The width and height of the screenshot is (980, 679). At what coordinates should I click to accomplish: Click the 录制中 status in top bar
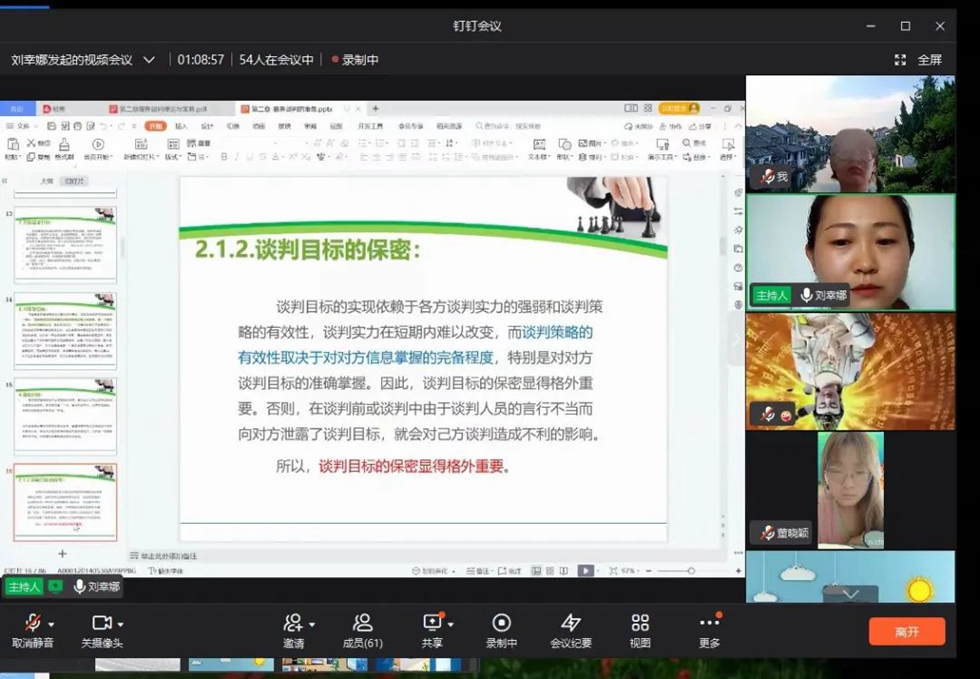355,60
